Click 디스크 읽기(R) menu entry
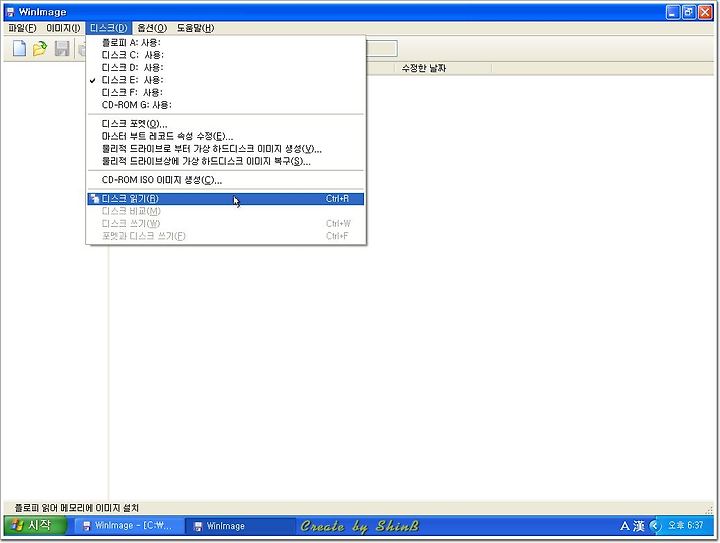The width and height of the screenshot is (720, 543). tap(225, 199)
